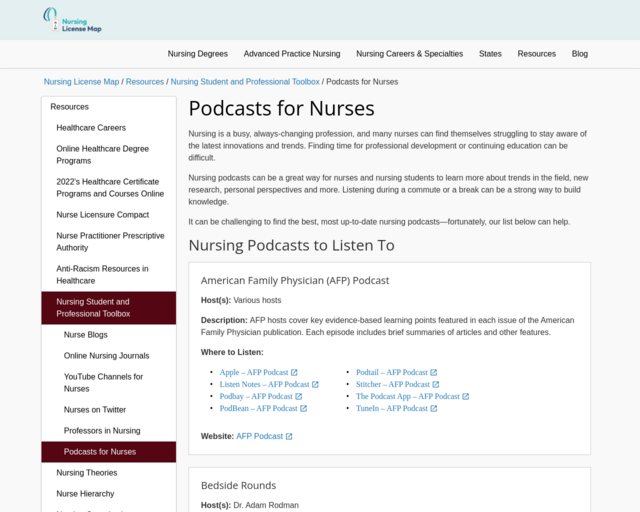640x512 pixels.
Task: Click Podcasts for Nurses breadcrumb text
Action: (x=362, y=82)
